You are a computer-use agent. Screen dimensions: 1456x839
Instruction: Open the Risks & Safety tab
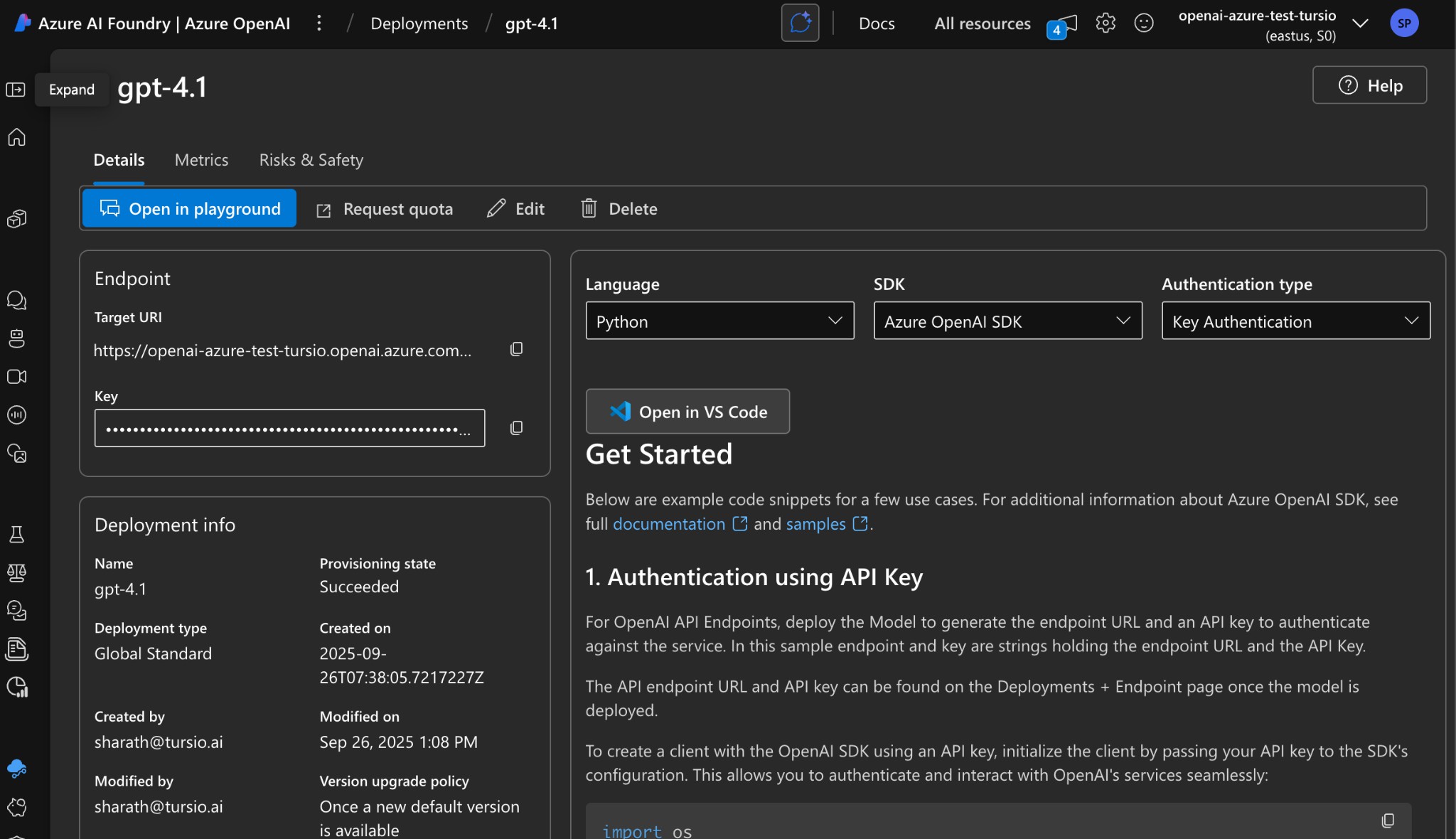point(311,160)
